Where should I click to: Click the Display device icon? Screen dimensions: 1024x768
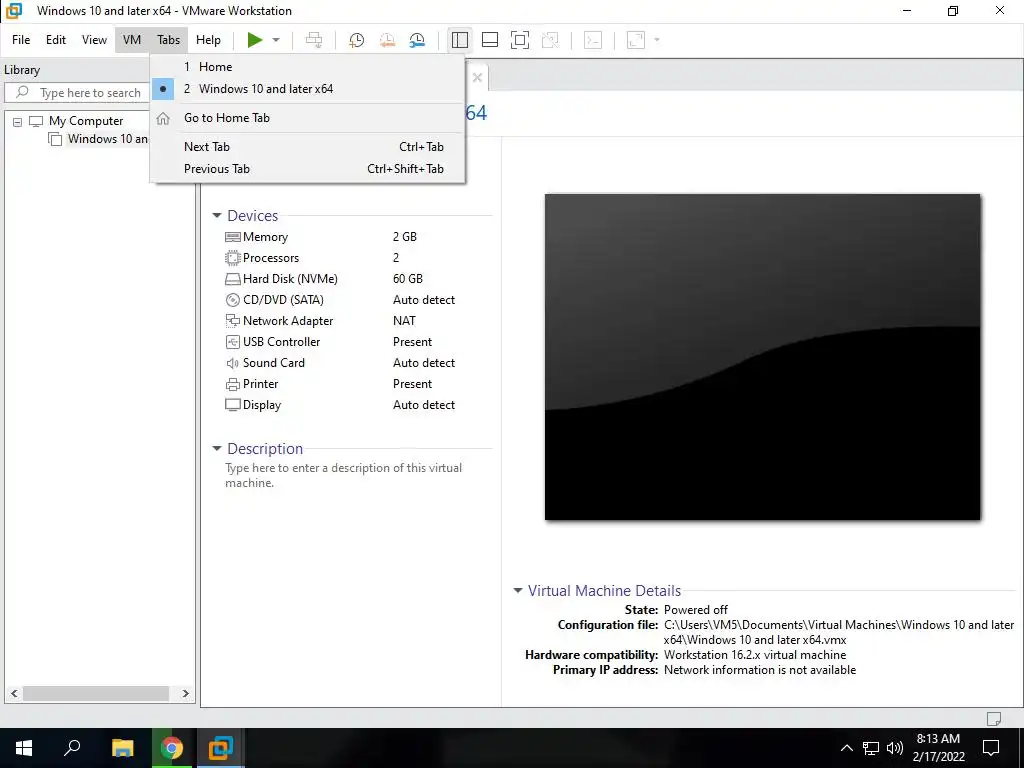point(232,405)
